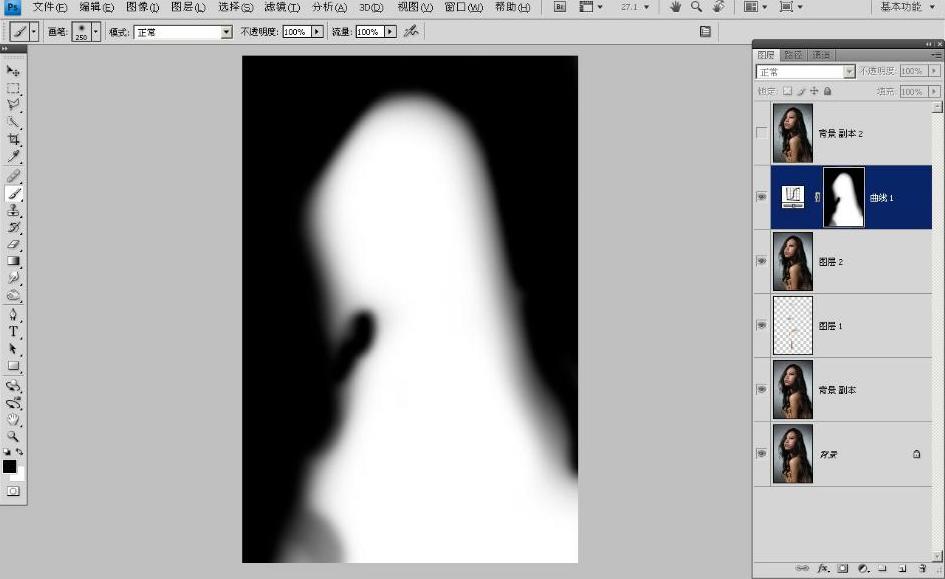Select the Clone Stamp tool
This screenshot has height=579, width=945.
(x=13, y=211)
